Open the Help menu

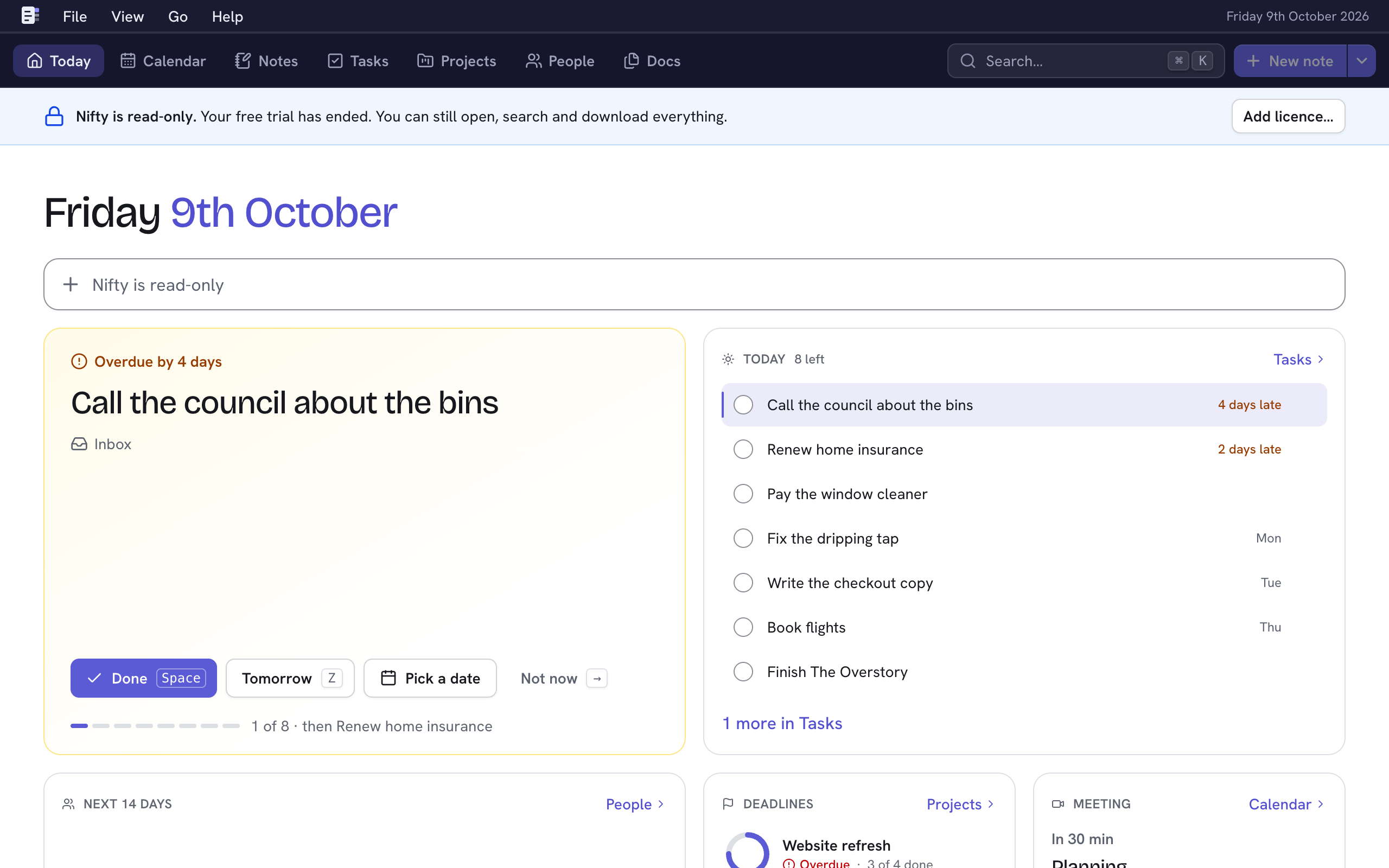pos(227,16)
